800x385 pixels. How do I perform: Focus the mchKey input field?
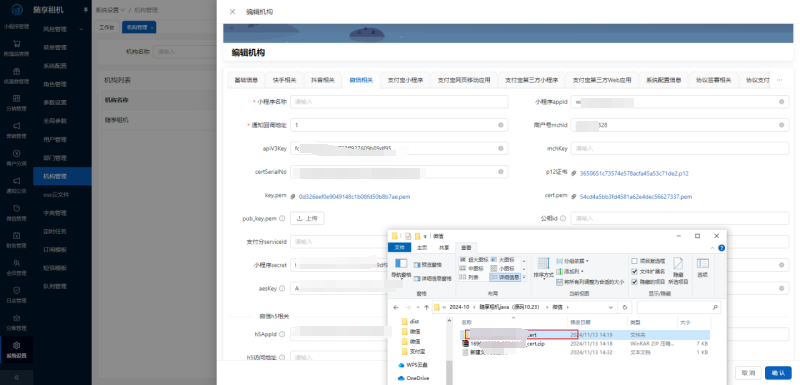tap(680, 148)
